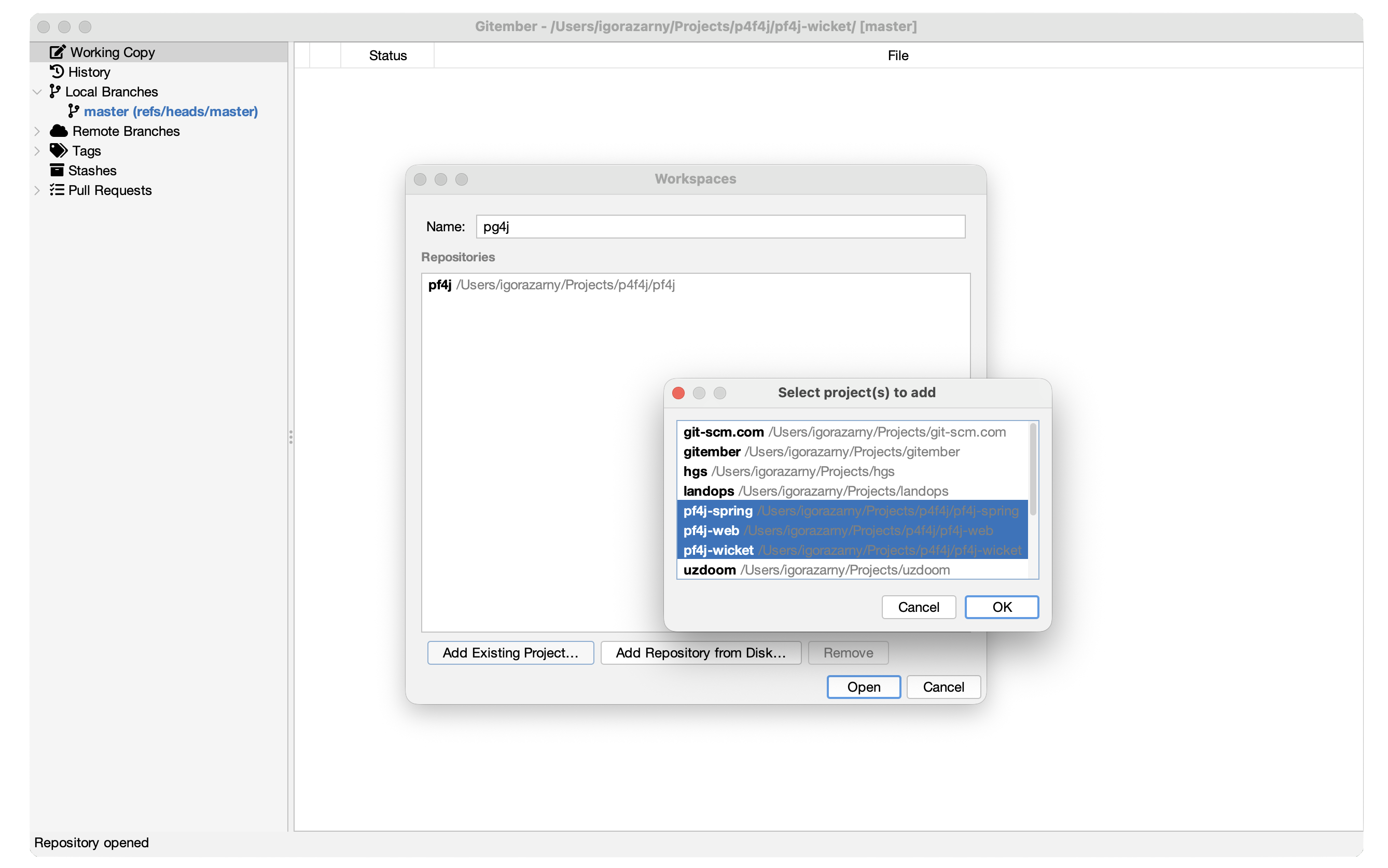Collapse the Local Branches tree node
Viewport: 1388px width, 868px height.
(x=37, y=92)
